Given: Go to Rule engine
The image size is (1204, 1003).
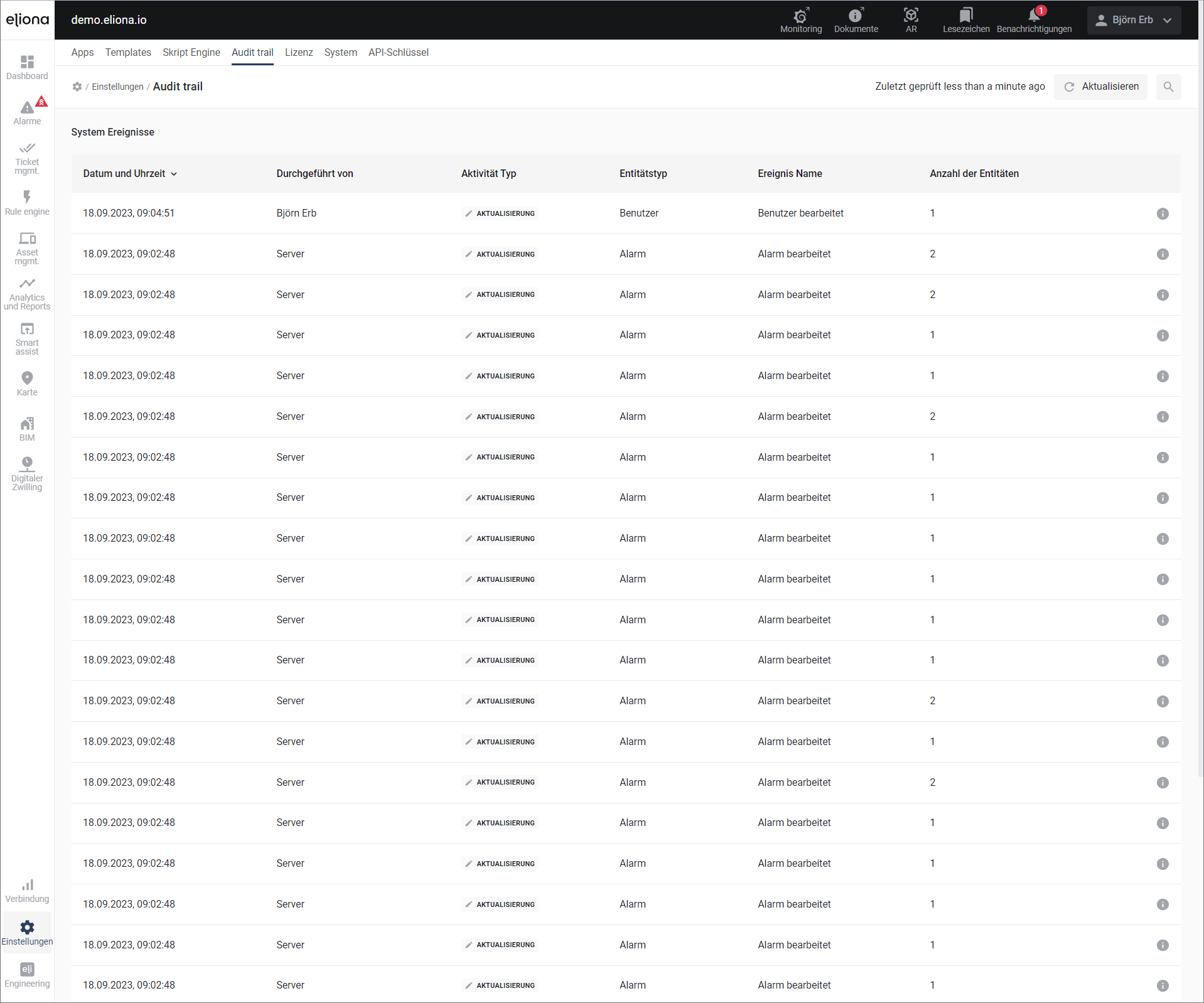Looking at the screenshot, I should [x=27, y=203].
